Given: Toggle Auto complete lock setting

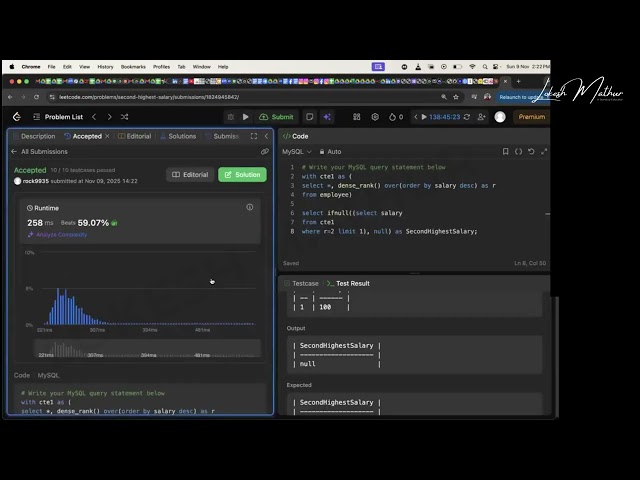Looking at the screenshot, I should (330, 151).
